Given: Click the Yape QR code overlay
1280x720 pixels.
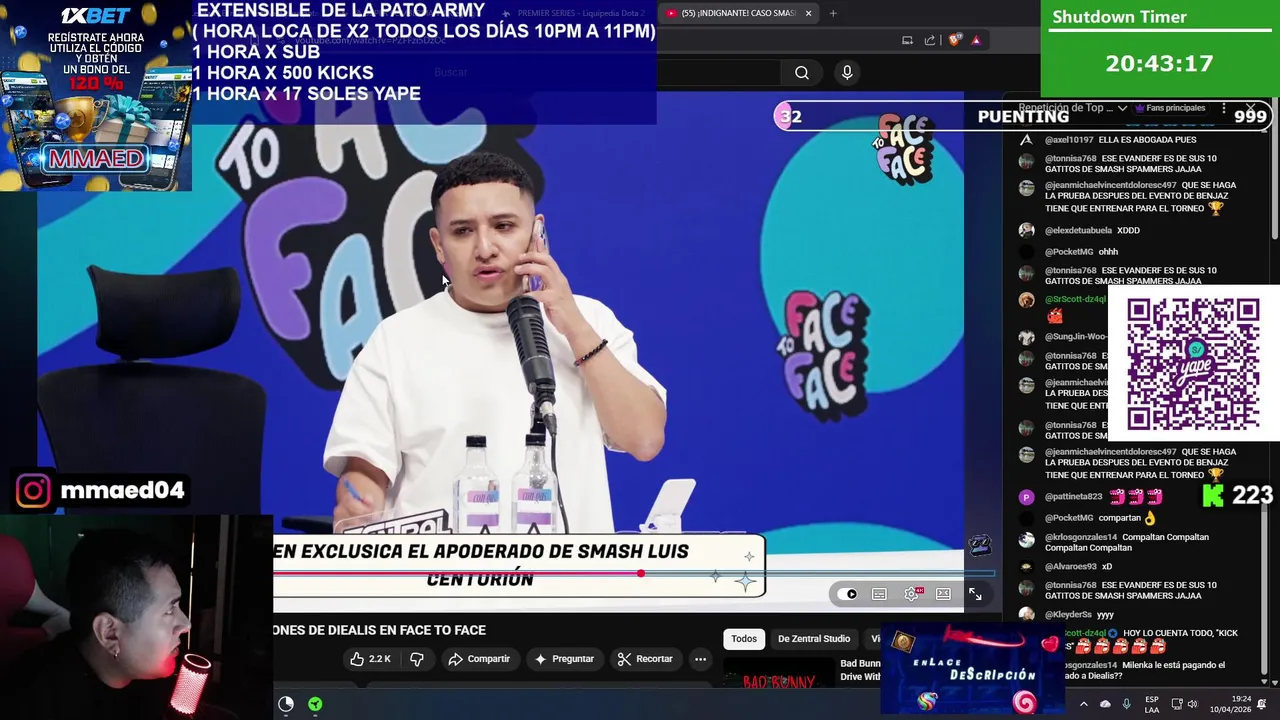Looking at the screenshot, I should click(x=1193, y=364).
